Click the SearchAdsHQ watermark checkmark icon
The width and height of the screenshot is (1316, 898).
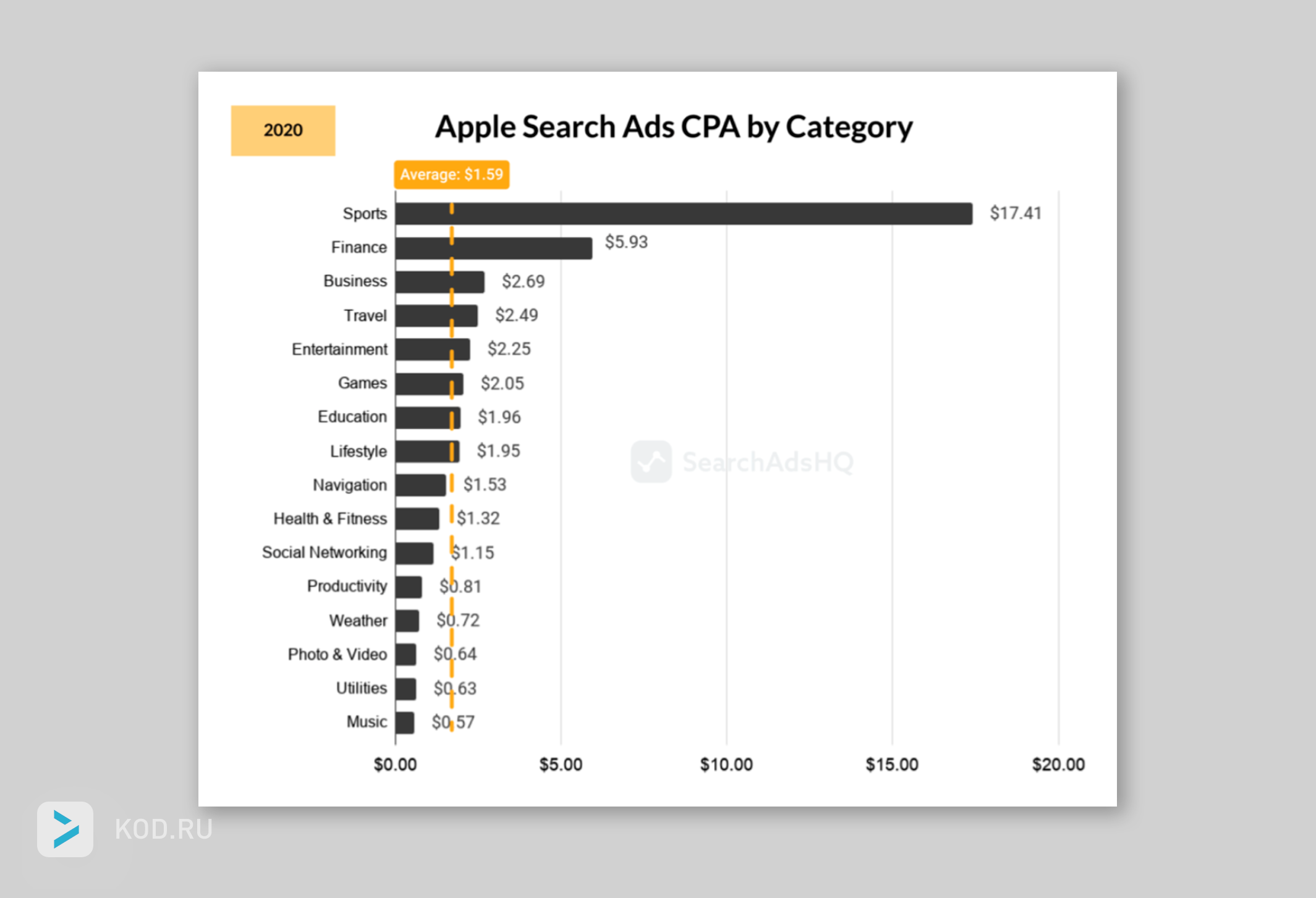point(651,462)
